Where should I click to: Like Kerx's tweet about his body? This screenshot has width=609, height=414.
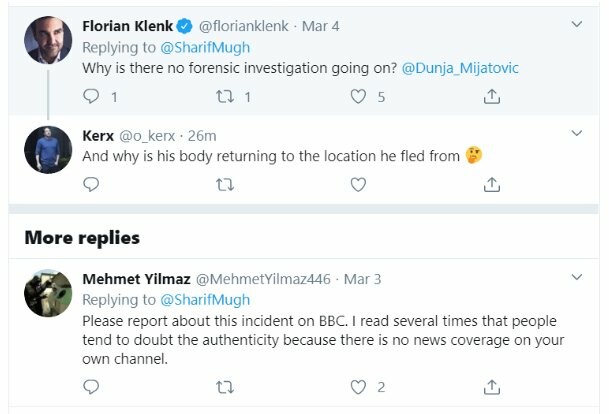(358, 184)
